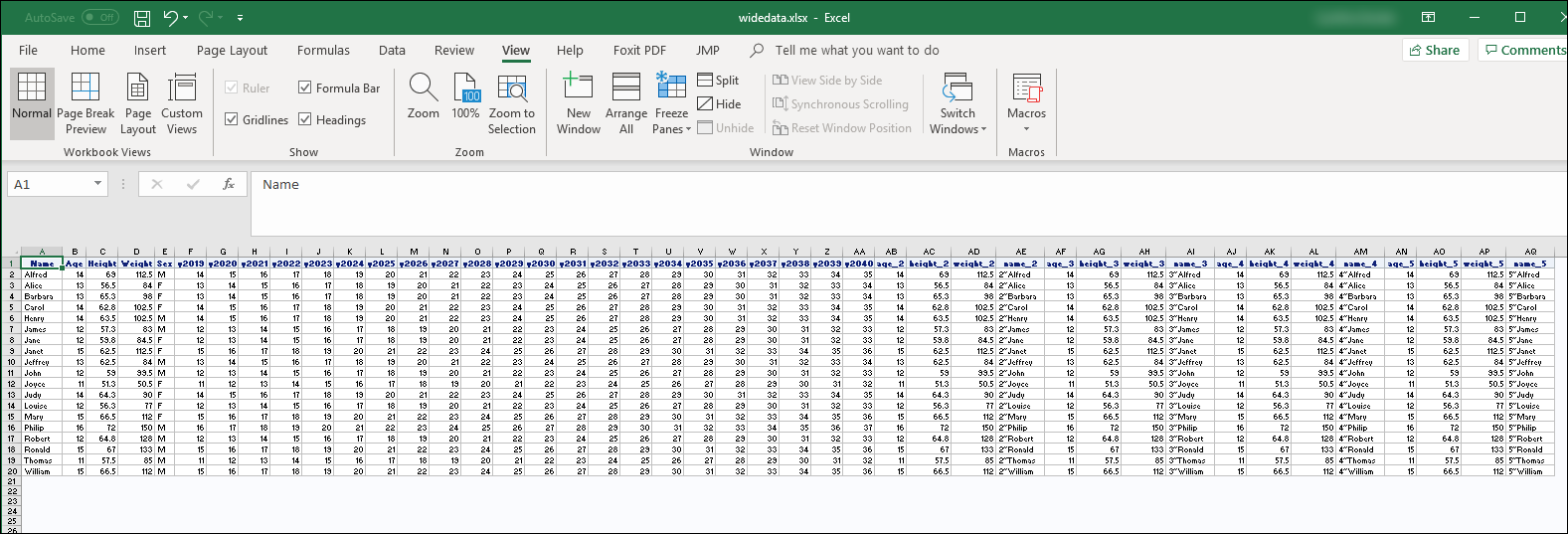Open the Formulas ribbon tab
Screen dimensions: 1568x534
(323, 50)
